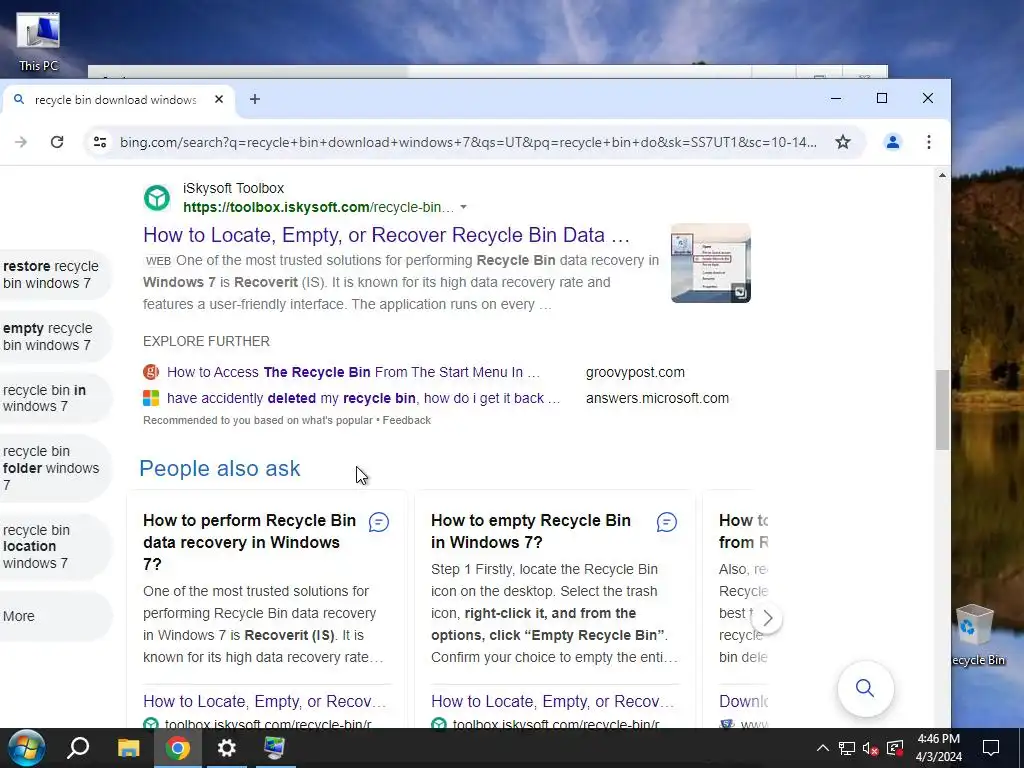Click the EXPLORE FURTHER label
The image size is (1024, 768).
(206, 342)
